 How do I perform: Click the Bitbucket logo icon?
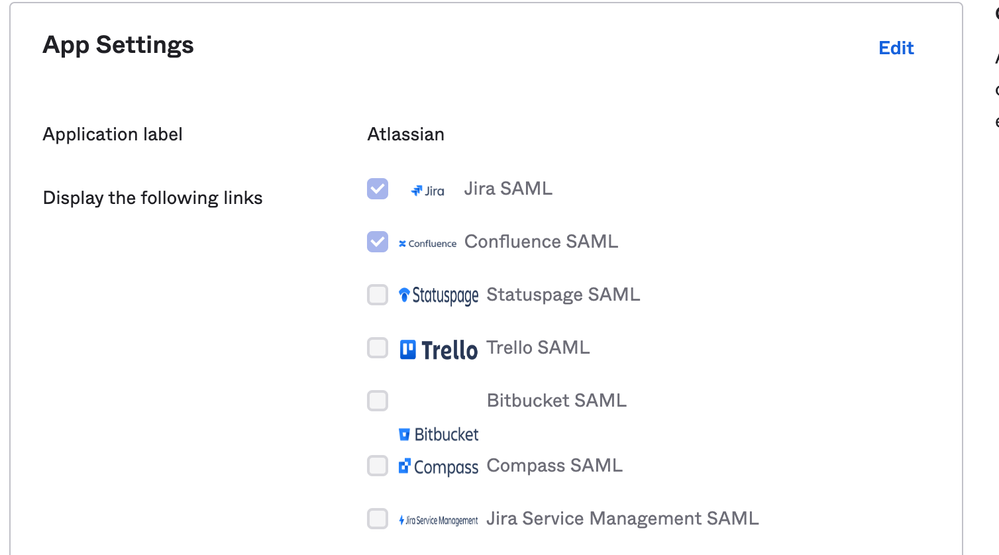pyautogui.click(x=438, y=435)
